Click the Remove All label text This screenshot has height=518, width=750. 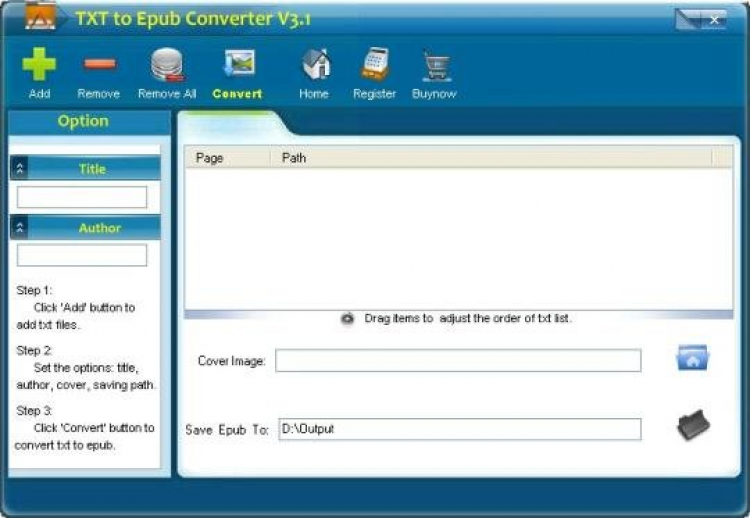(167, 94)
